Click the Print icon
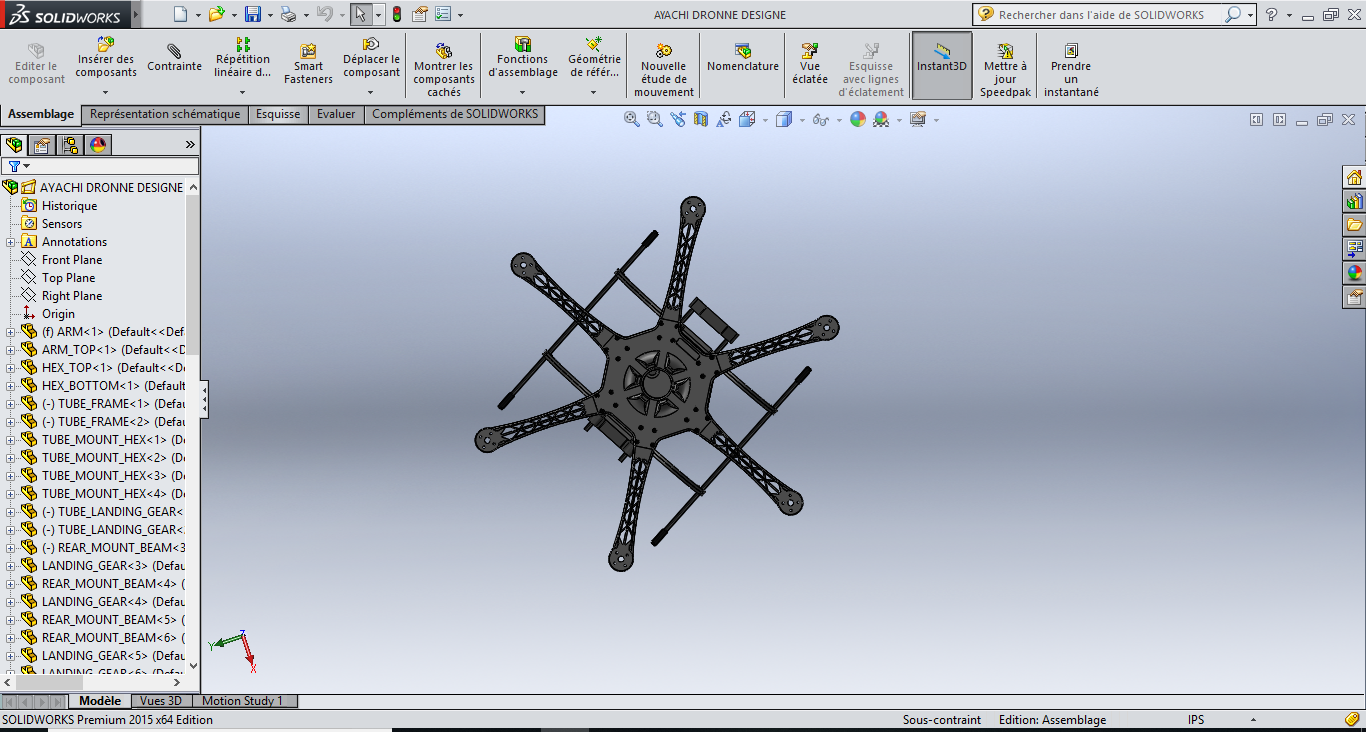This screenshot has height=732, width=1366. [288, 14]
